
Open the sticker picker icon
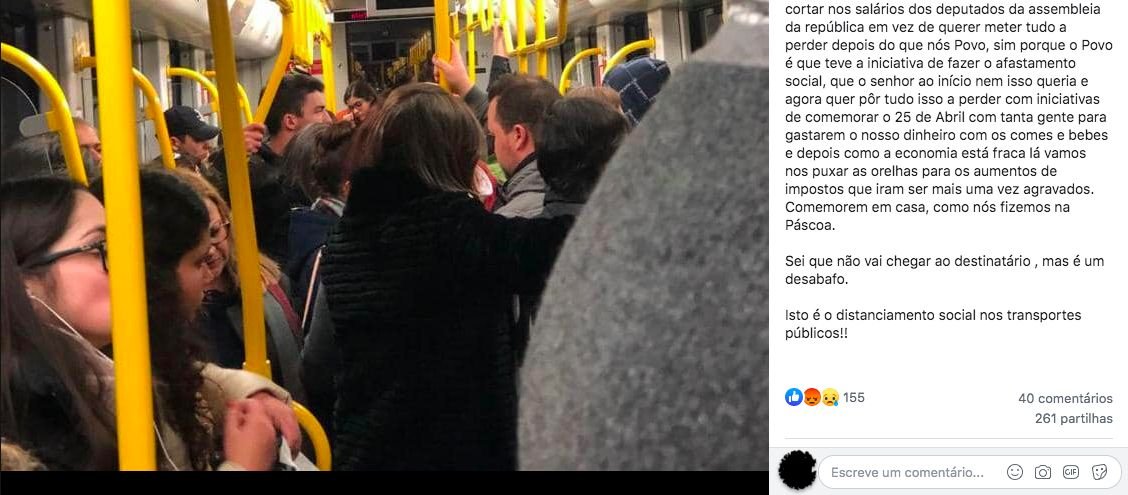(x=1099, y=472)
